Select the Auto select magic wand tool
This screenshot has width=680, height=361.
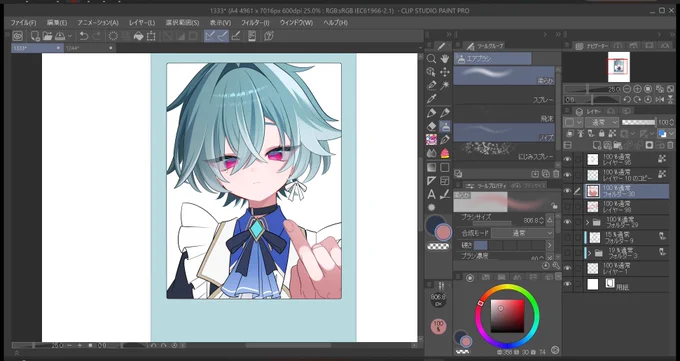[445, 85]
